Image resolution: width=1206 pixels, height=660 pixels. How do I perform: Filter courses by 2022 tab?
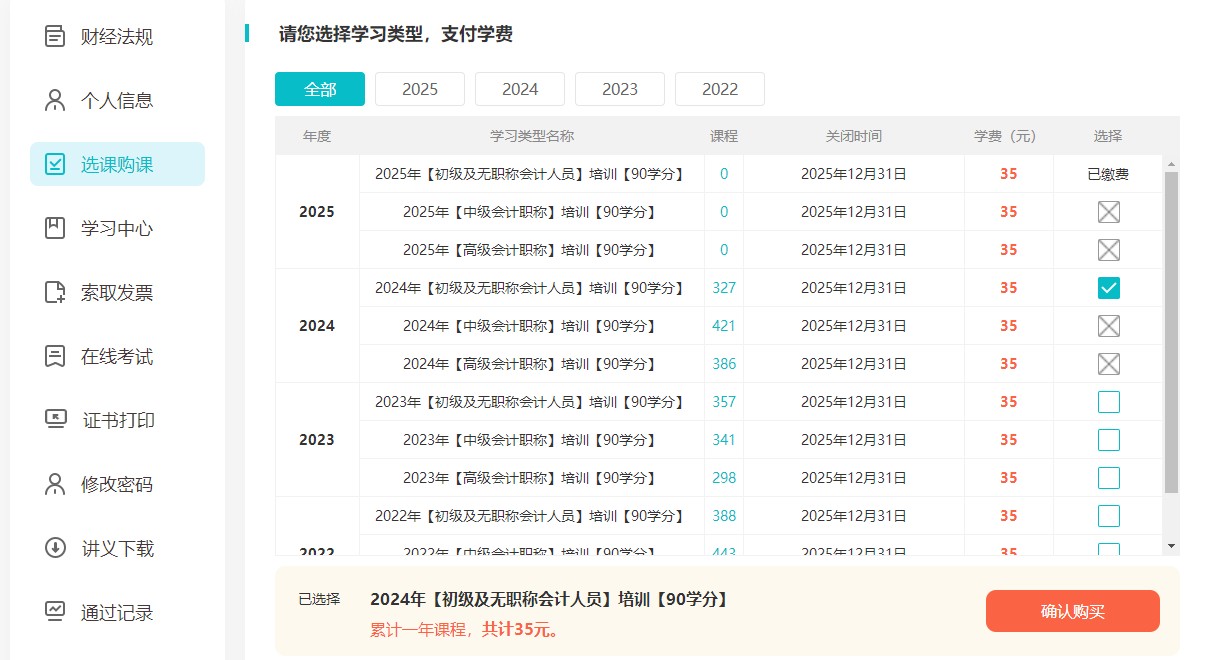[720, 89]
